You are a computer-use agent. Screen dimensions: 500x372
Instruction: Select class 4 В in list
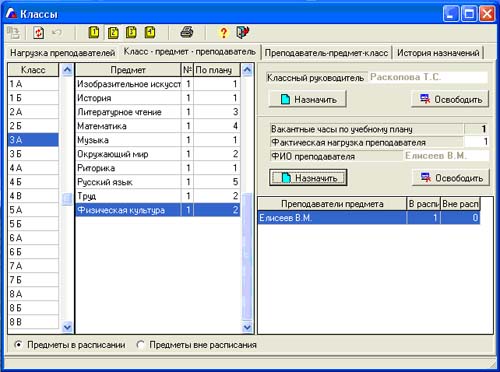[33, 196]
